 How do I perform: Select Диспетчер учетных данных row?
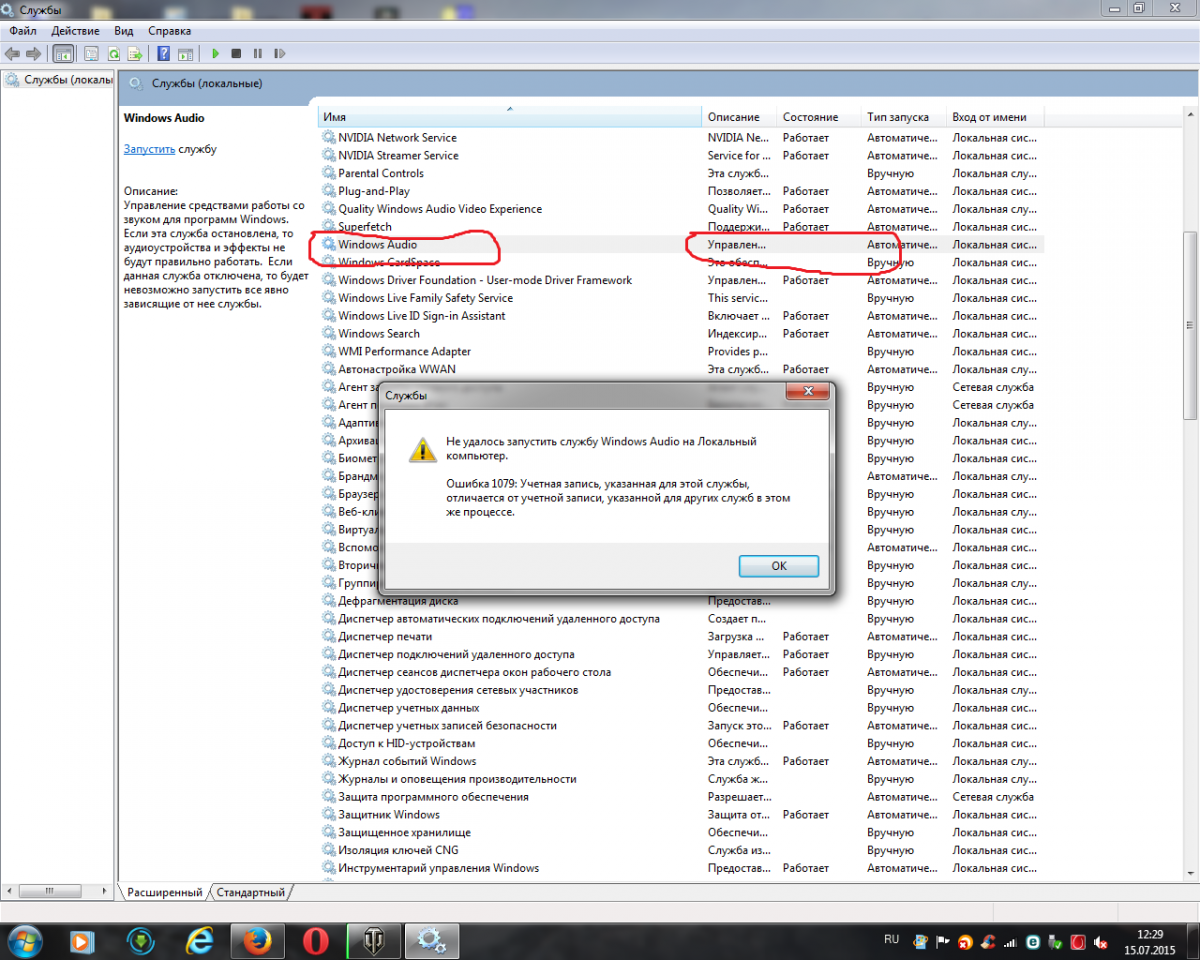click(681, 708)
